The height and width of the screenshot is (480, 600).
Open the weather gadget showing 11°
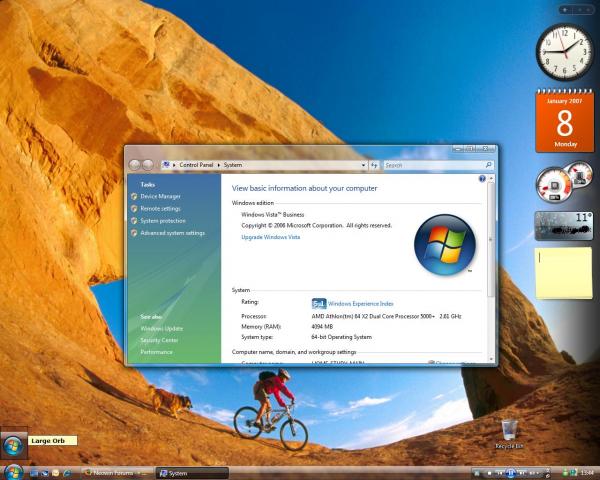pos(564,225)
